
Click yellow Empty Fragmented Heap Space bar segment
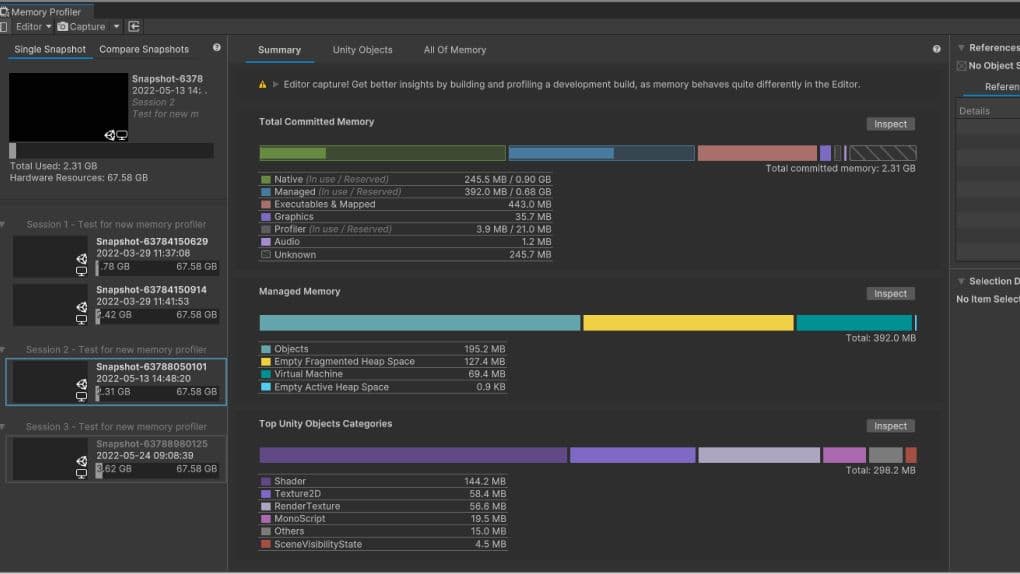688,323
